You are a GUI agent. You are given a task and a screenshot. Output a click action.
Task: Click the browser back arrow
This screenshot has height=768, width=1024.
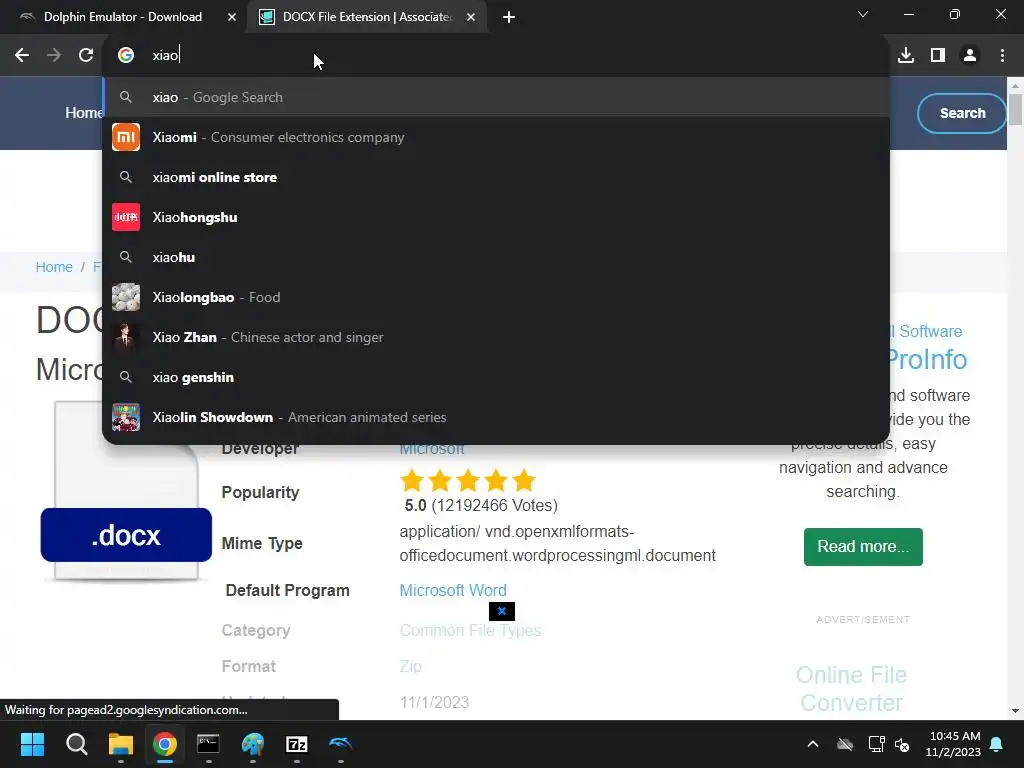coord(22,56)
